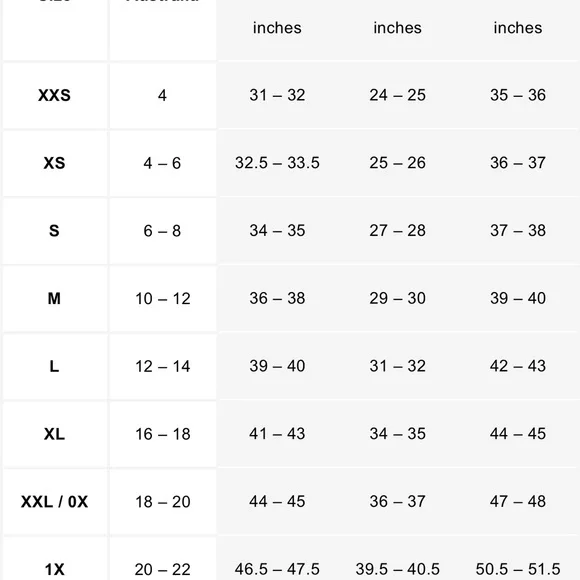This screenshot has width=580, height=580.
Task: Select the M size label
Action: [54, 299]
